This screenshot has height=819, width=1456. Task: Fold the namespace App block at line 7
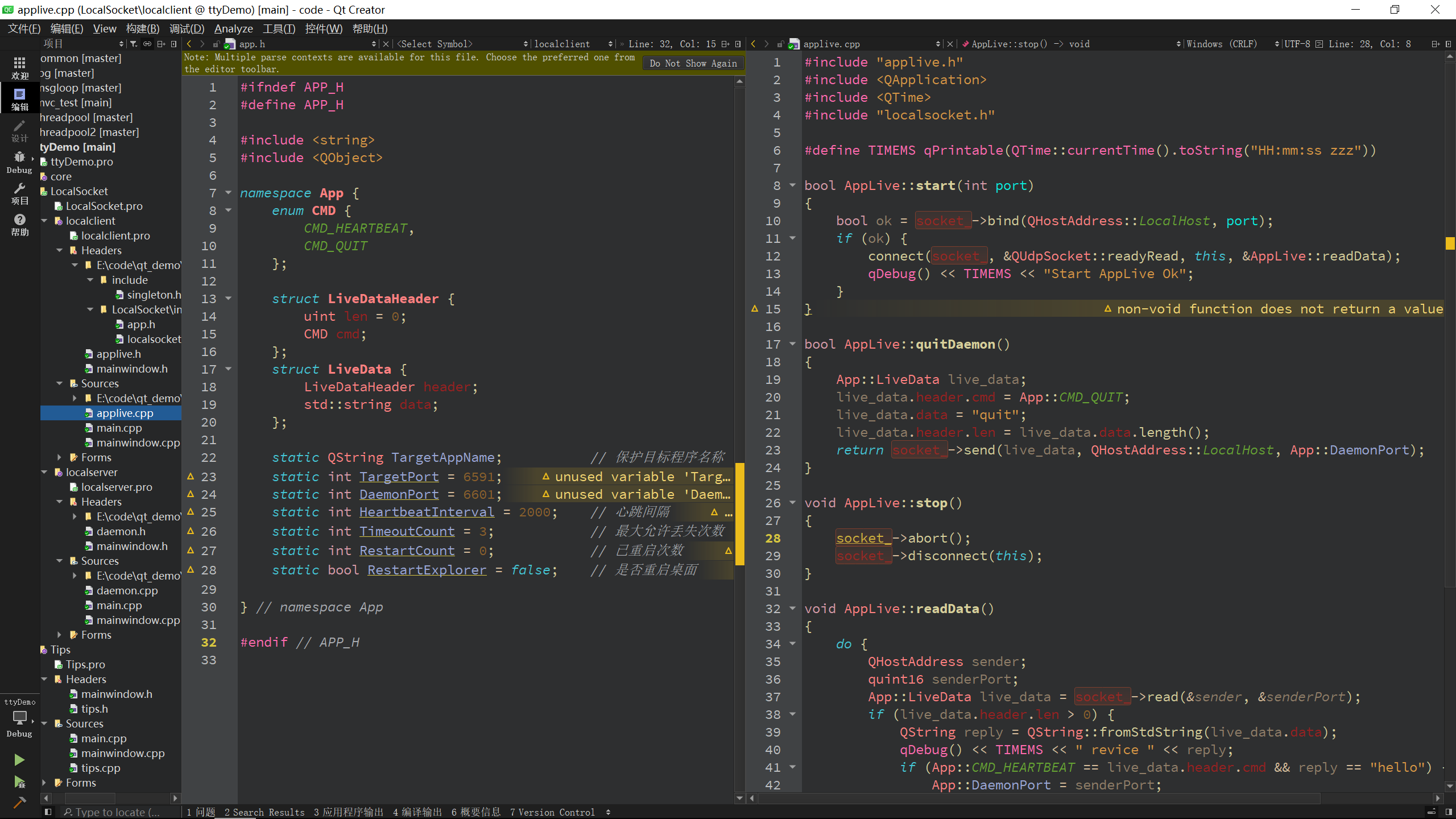(228, 193)
